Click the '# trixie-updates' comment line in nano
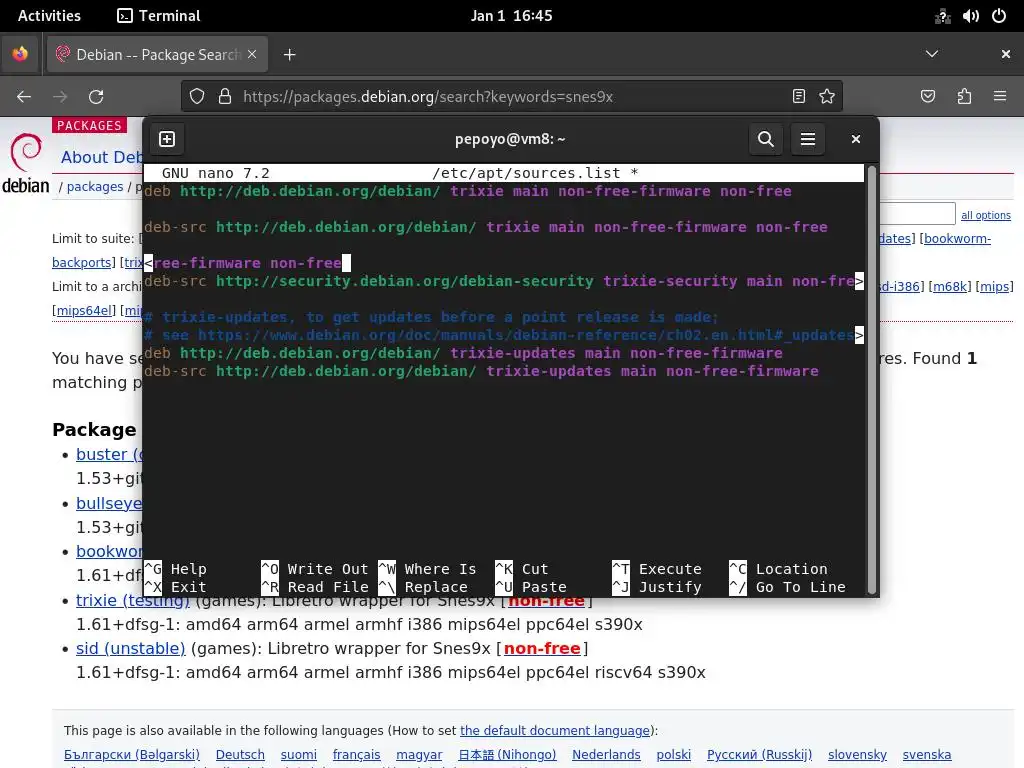Screen dimensions: 1024x768 pyautogui.click(x=431, y=317)
